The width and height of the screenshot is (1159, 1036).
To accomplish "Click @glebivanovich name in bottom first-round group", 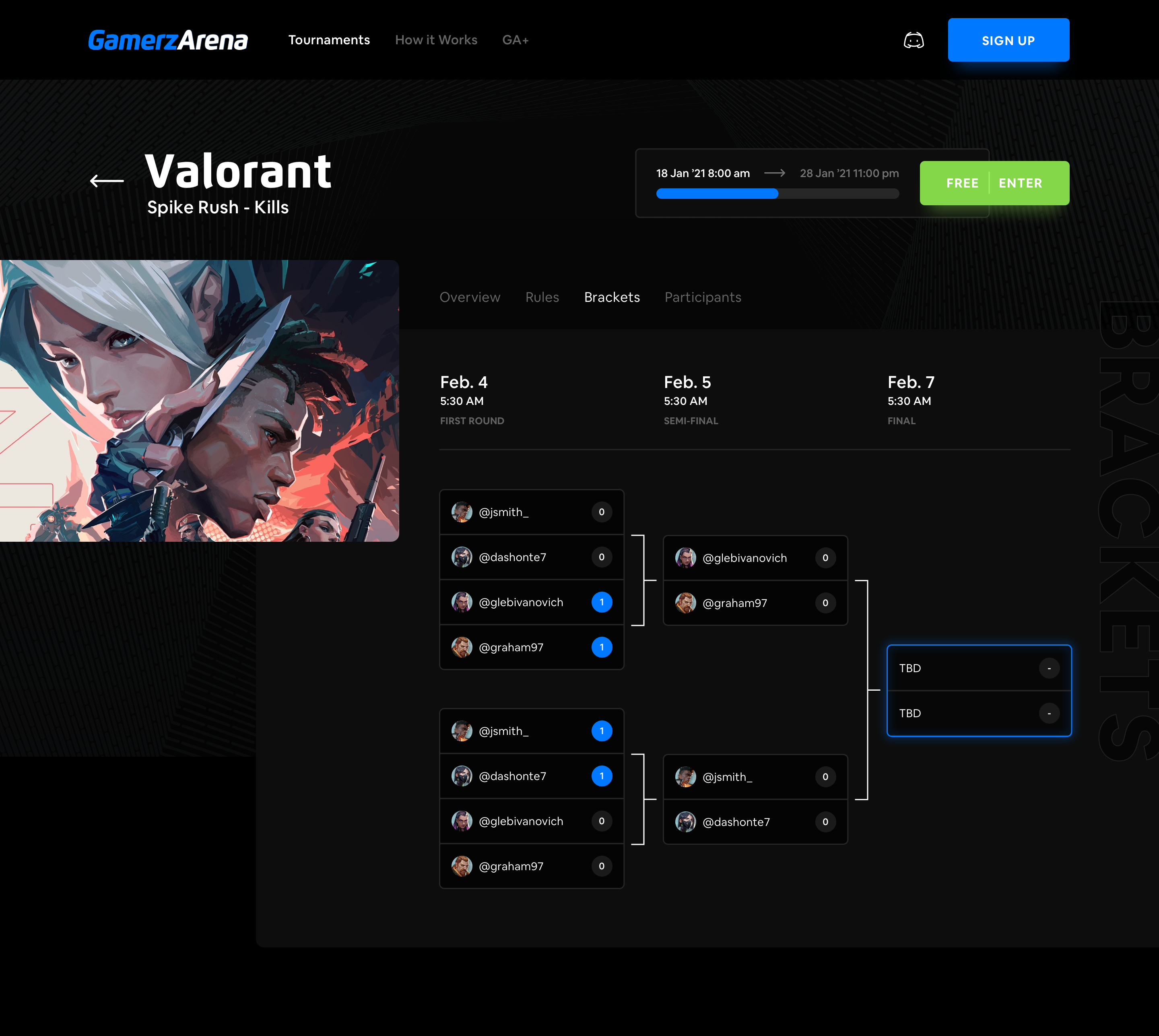I will (x=521, y=821).
